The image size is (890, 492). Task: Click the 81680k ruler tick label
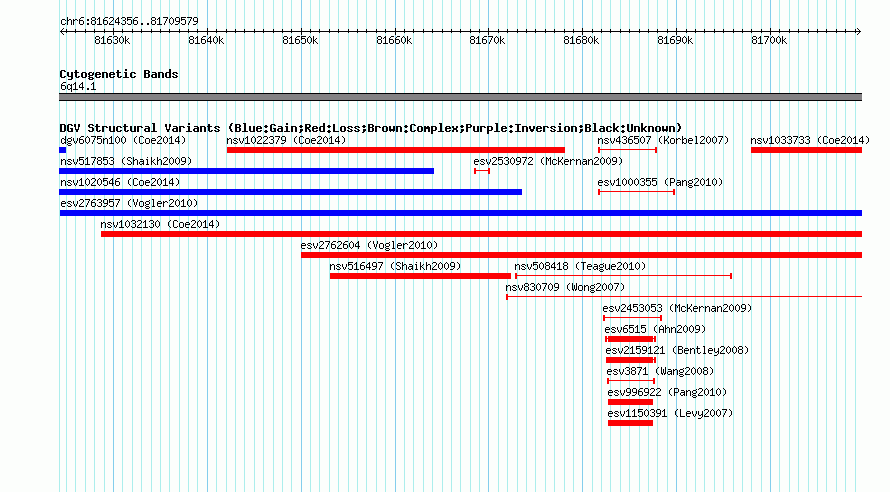click(581, 40)
